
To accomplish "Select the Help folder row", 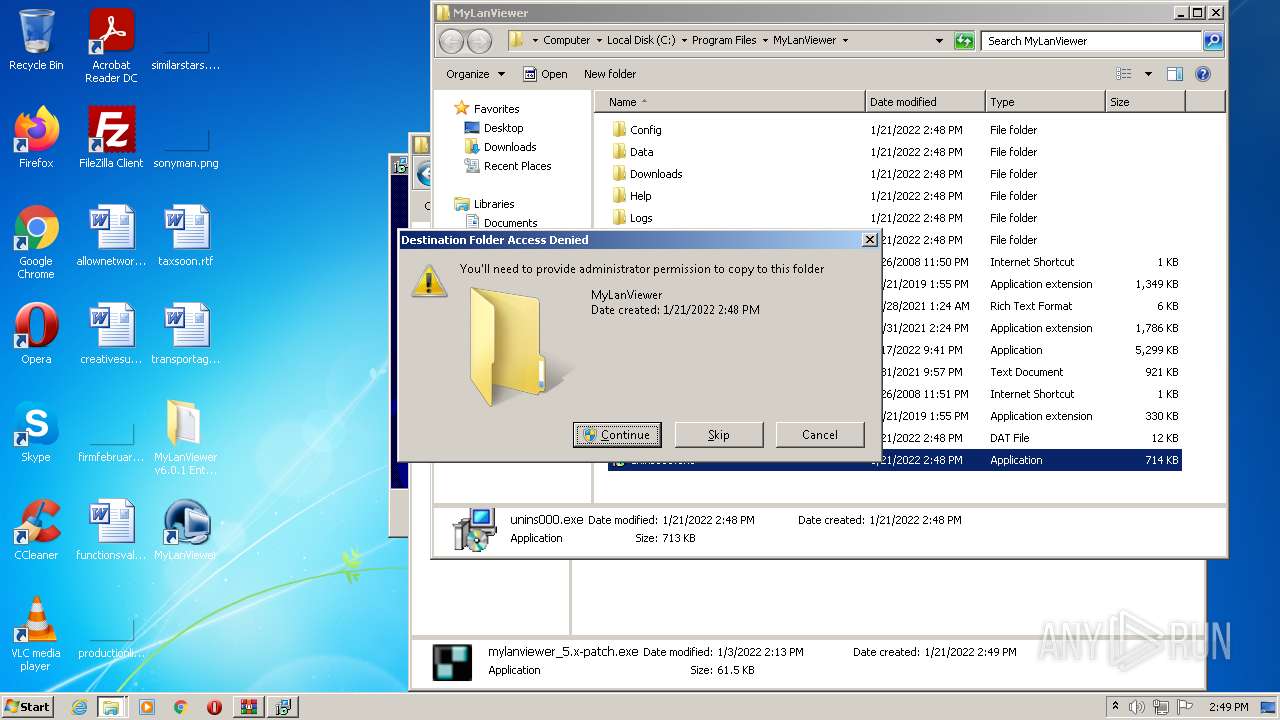I will point(895,196).
